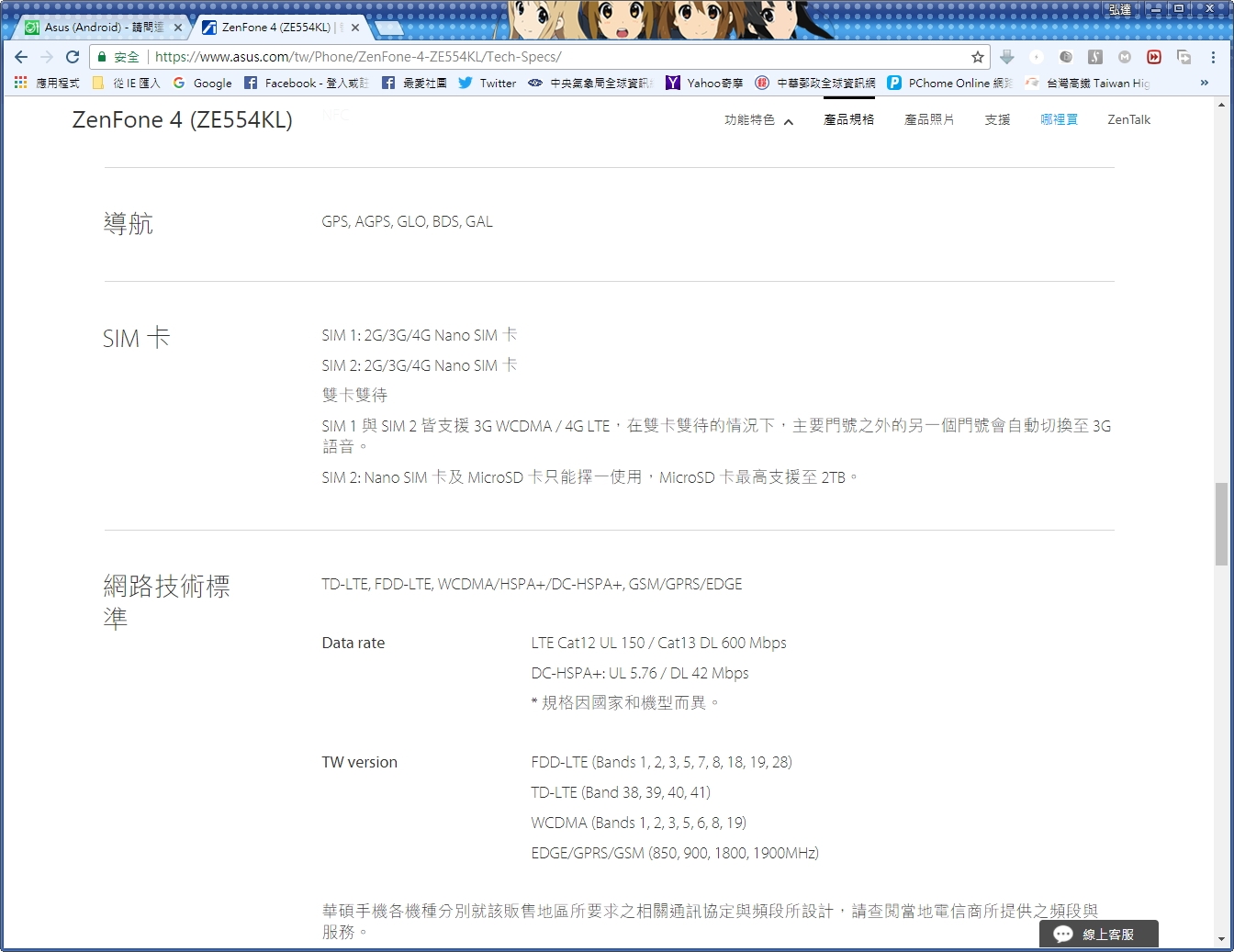This screenshot has height=952, width=1234.
Task: Click the Data rate label
Action: 353,643
